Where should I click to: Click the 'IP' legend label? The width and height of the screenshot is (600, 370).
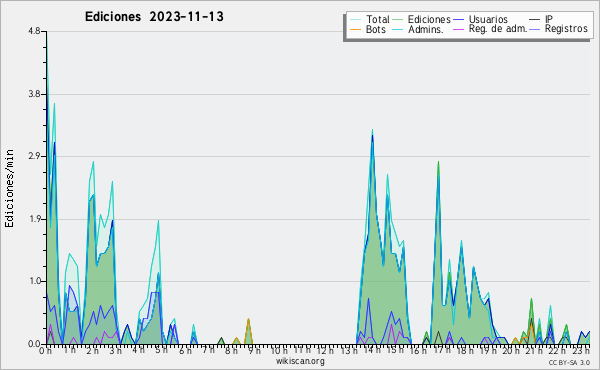pos(549,19)
